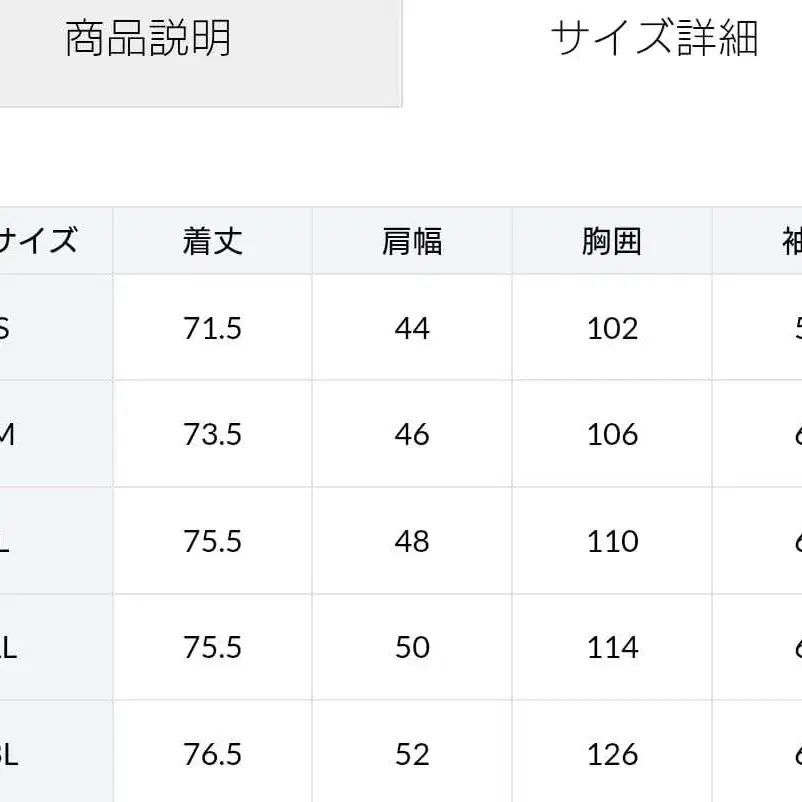
Task: Click the 126 胸囲 value for size 3L
Action: click(612, 754)
